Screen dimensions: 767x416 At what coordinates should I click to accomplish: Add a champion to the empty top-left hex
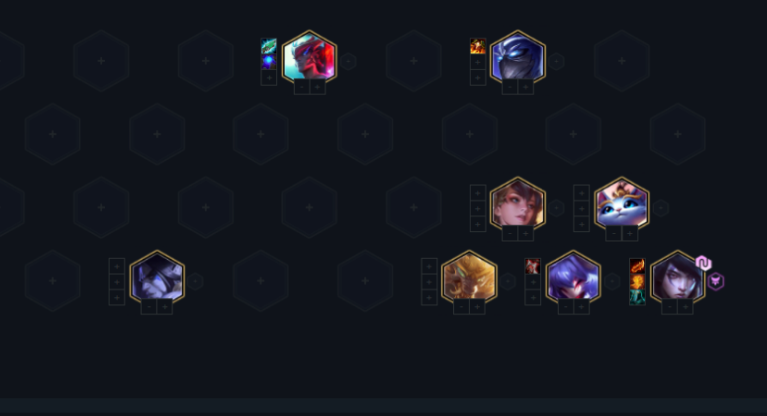coord(101,61)
